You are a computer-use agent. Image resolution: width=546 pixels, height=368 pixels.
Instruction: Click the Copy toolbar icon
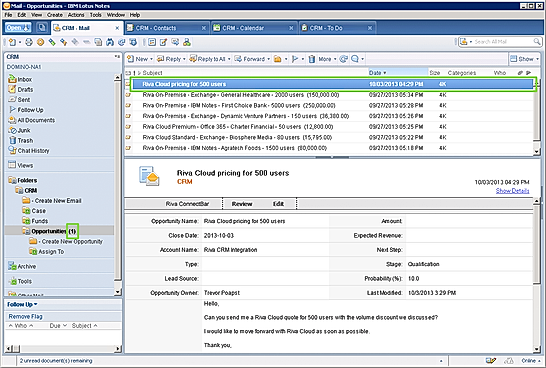coord(98,42)
